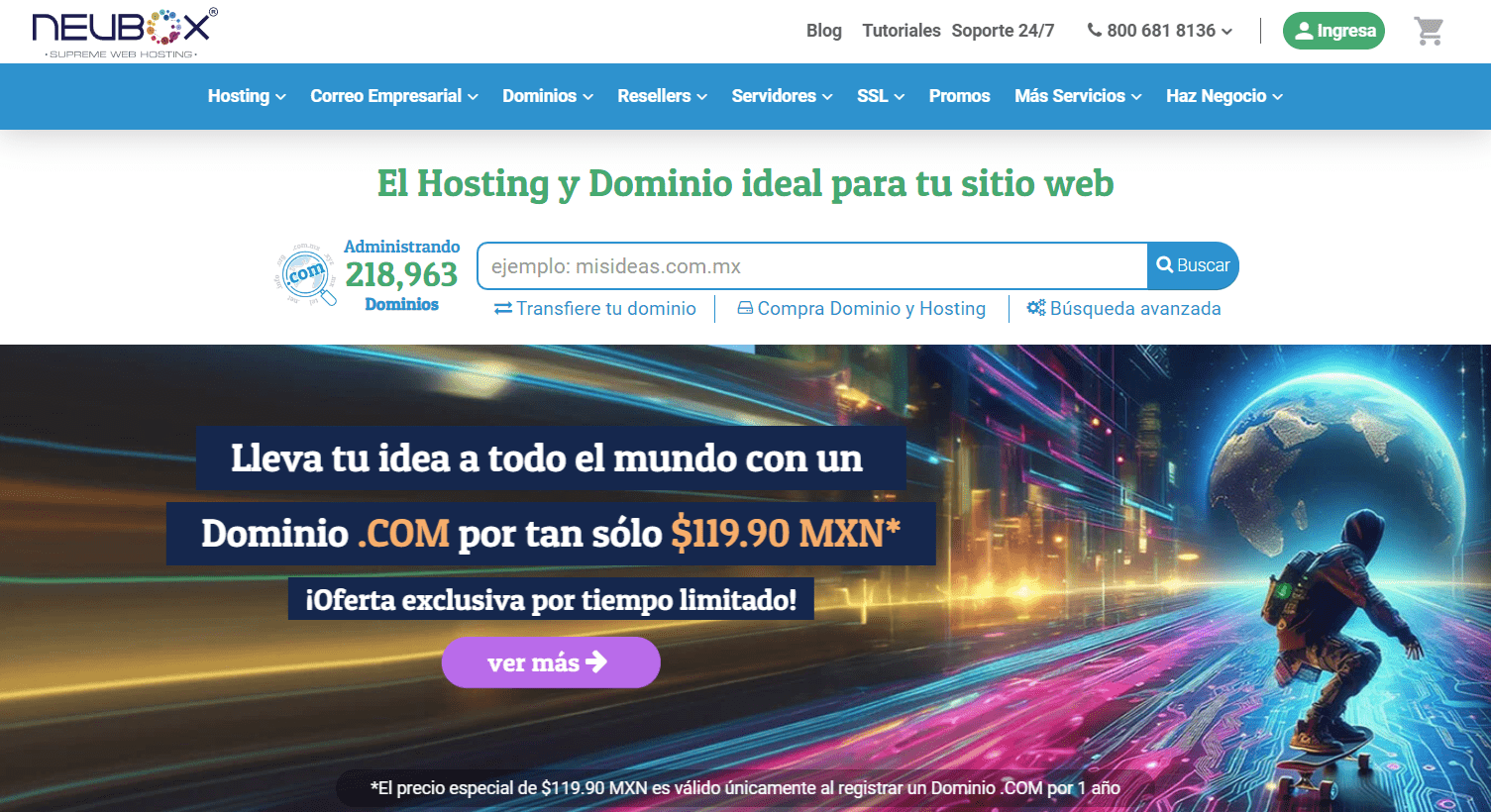The image size is (1491, 812).
Task: Click the transfer arrows icon
Action: pyautogui.click(x=503, y=309)
